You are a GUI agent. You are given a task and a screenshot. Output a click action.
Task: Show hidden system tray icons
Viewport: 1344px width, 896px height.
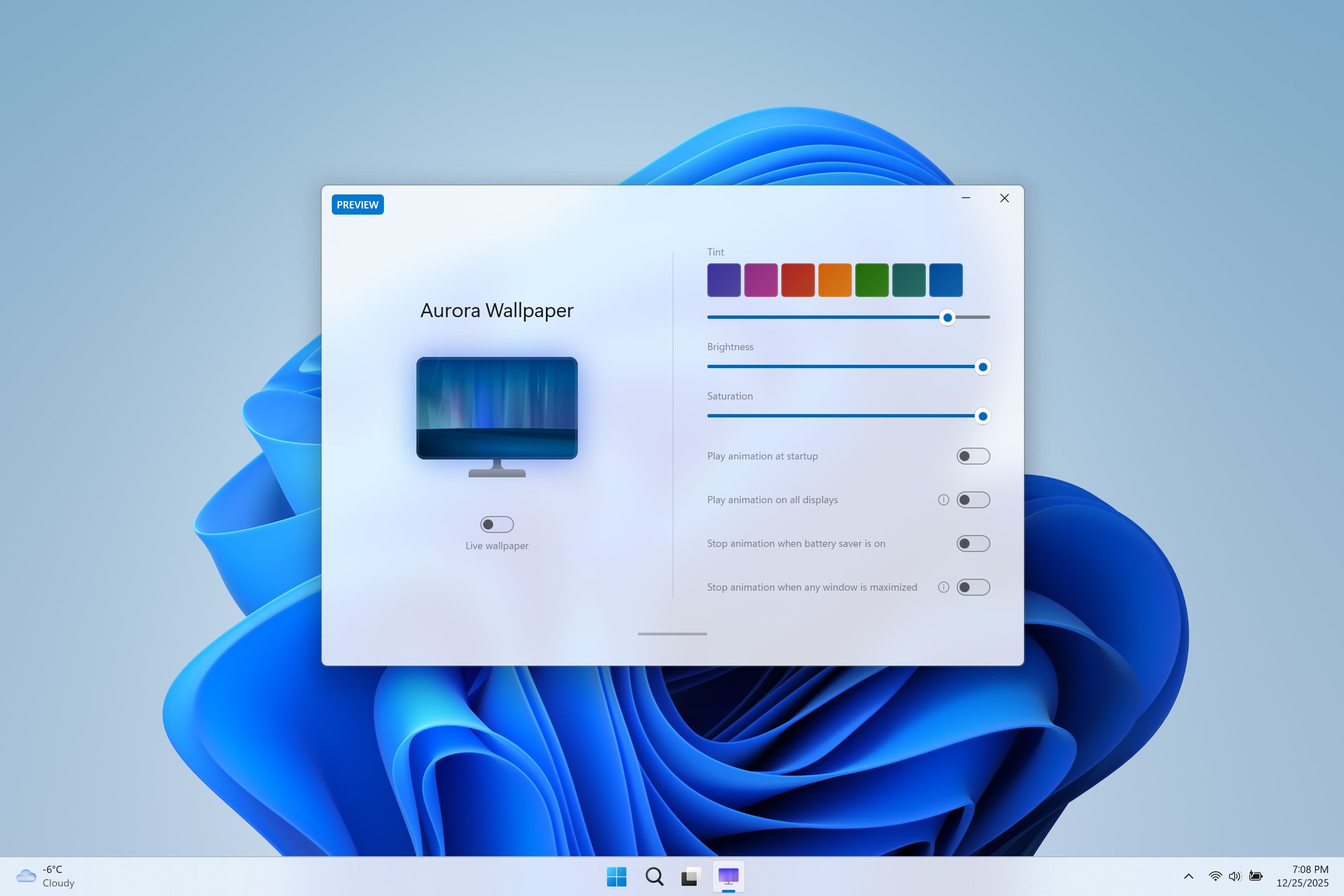click(x=1189, y=876)
